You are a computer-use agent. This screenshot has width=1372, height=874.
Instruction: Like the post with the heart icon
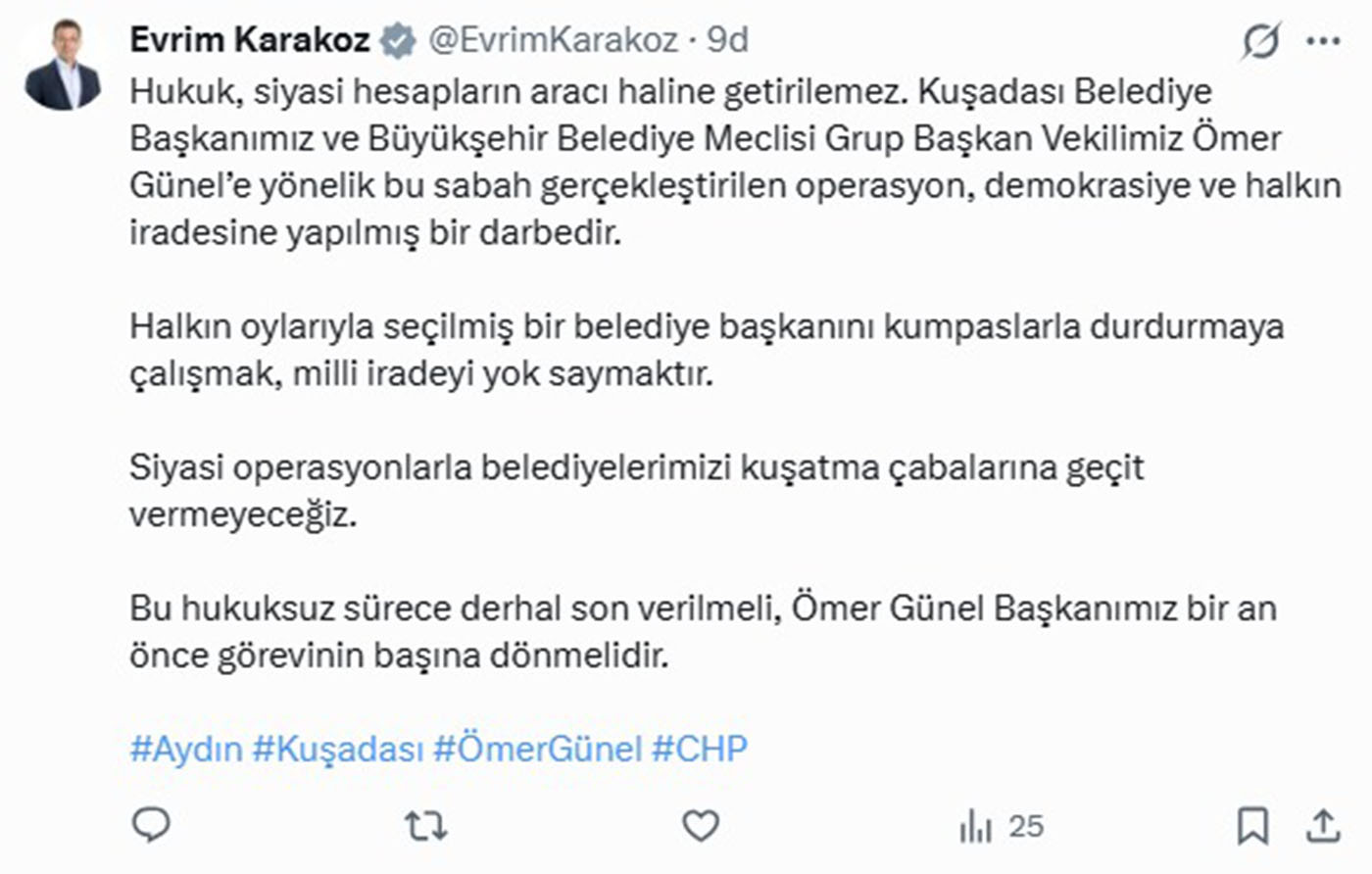(700, 826)
